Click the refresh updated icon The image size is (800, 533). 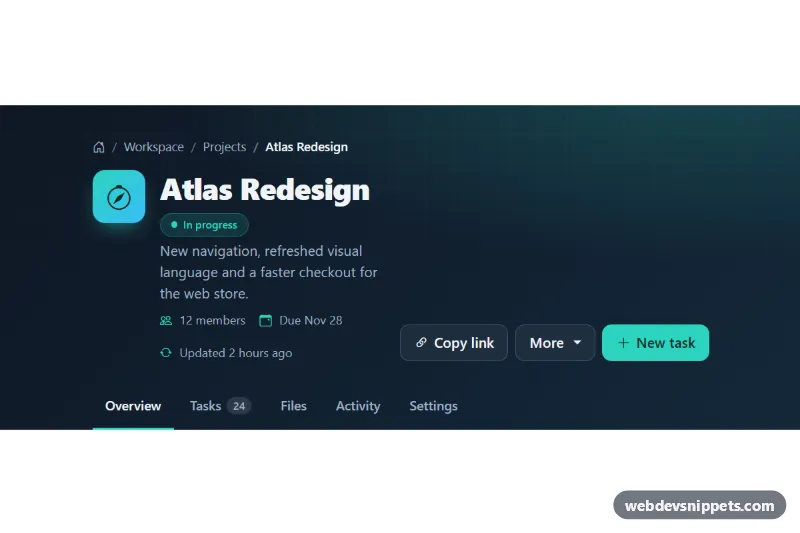click(166, 353)
